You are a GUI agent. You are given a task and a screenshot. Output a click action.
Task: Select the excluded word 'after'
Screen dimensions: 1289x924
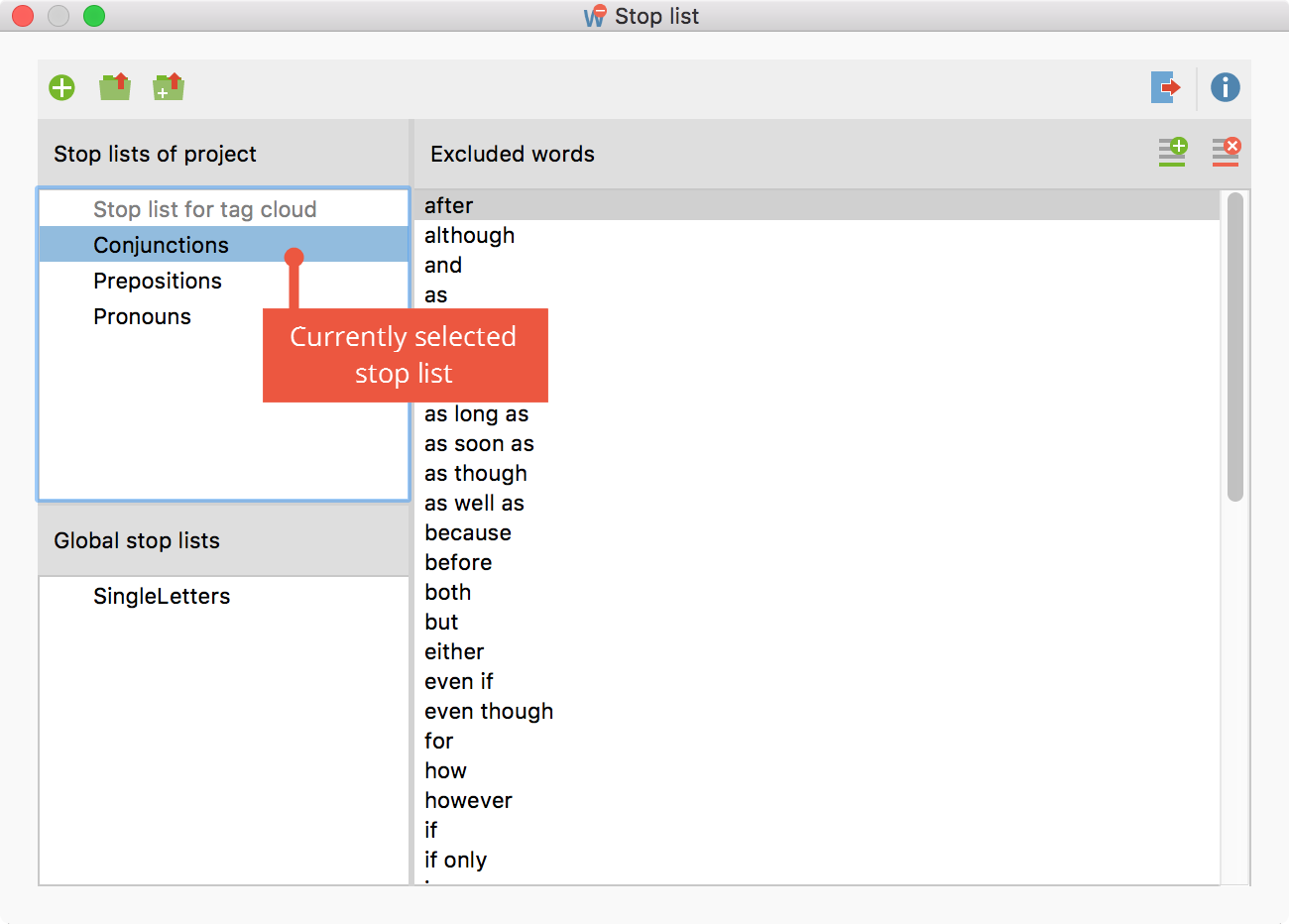click(x=816, y=205)
